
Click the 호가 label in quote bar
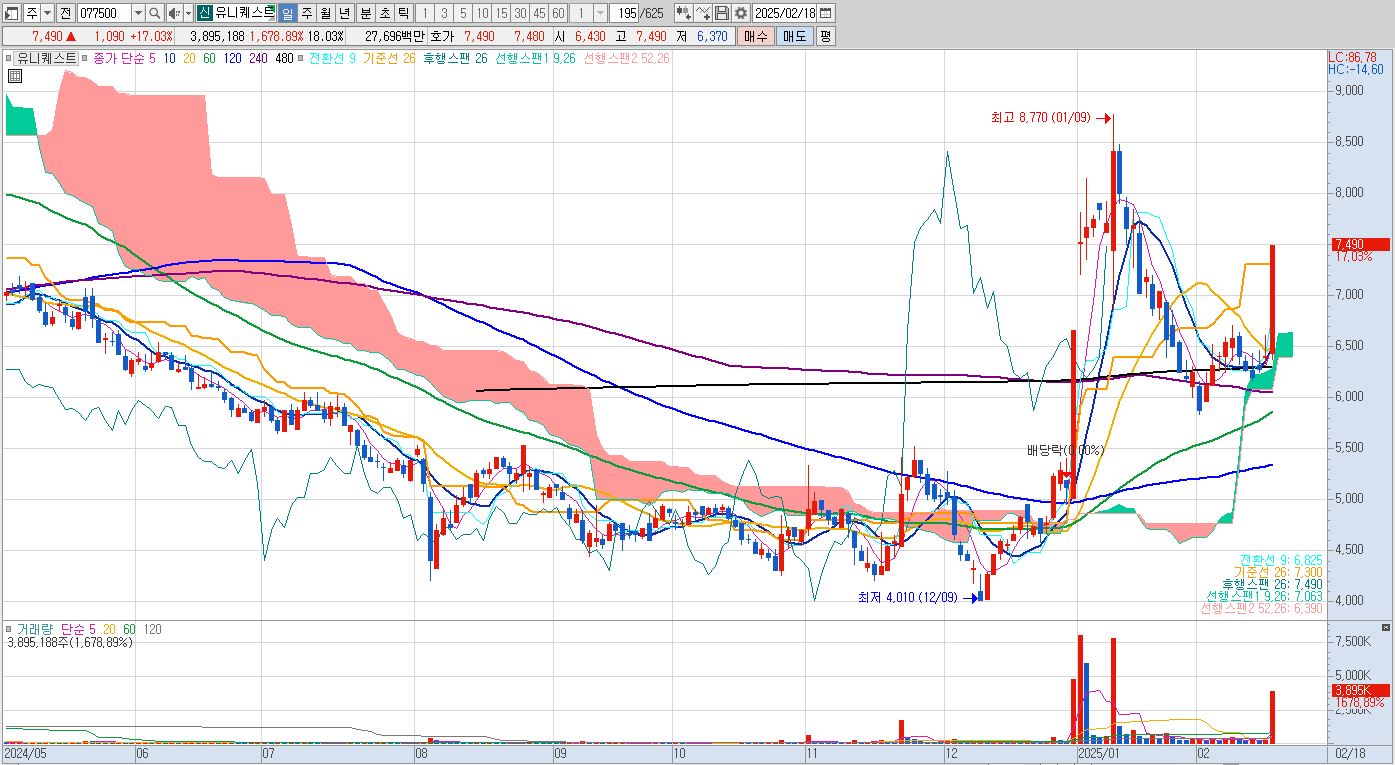[442, 36]
